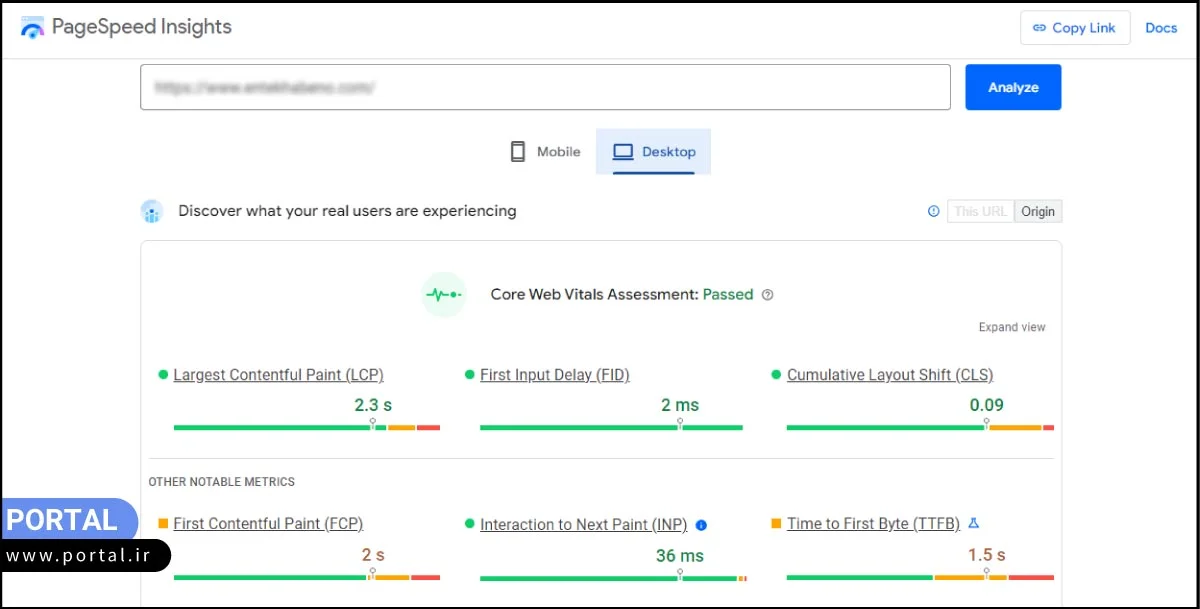Click the info icon next to Interaction to Next Paint
Screen dimensions: 1200x609
701,525
